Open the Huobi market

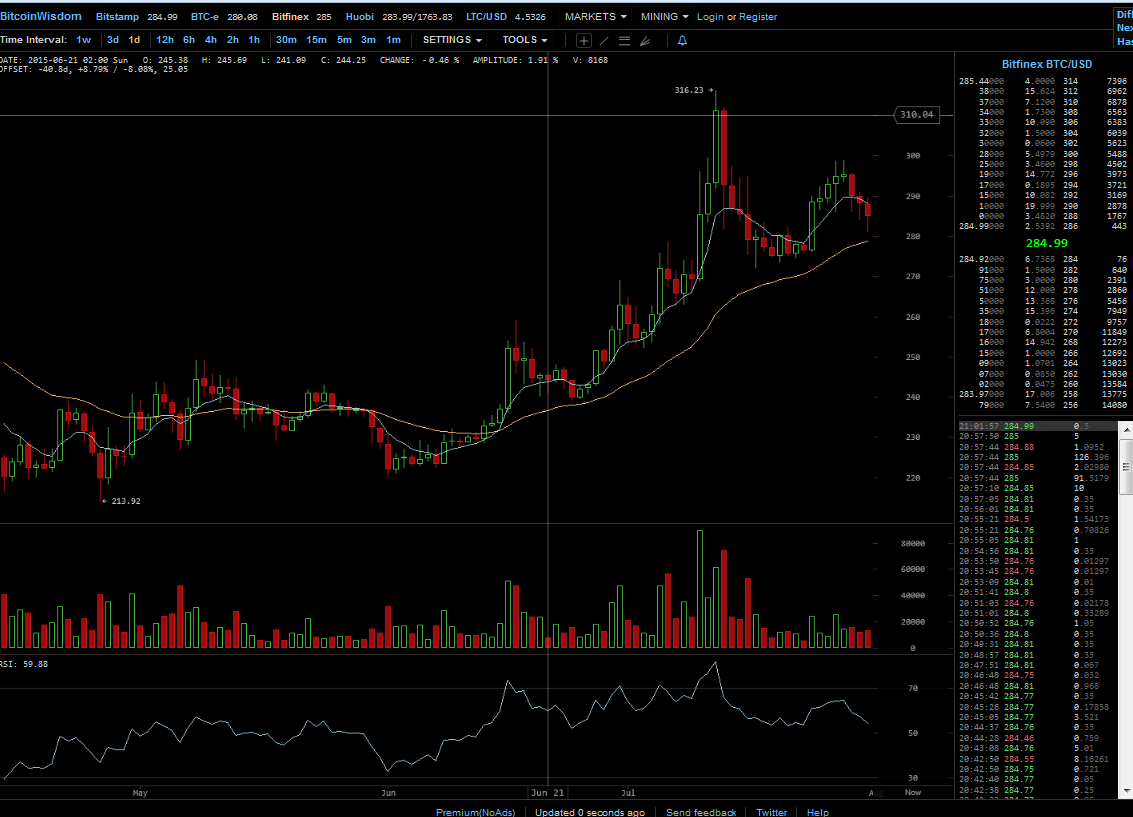[x=360, y=17]
